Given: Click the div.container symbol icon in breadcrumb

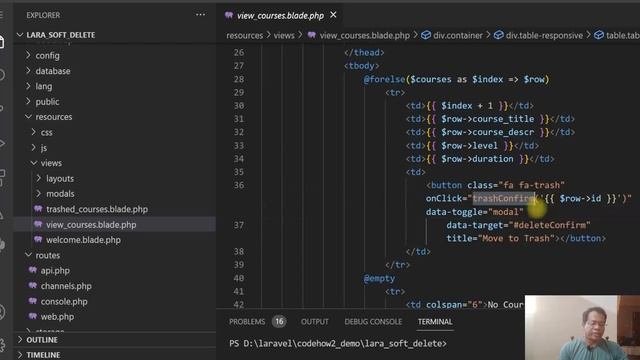Looking at the screenshot, I should point(426,36).
